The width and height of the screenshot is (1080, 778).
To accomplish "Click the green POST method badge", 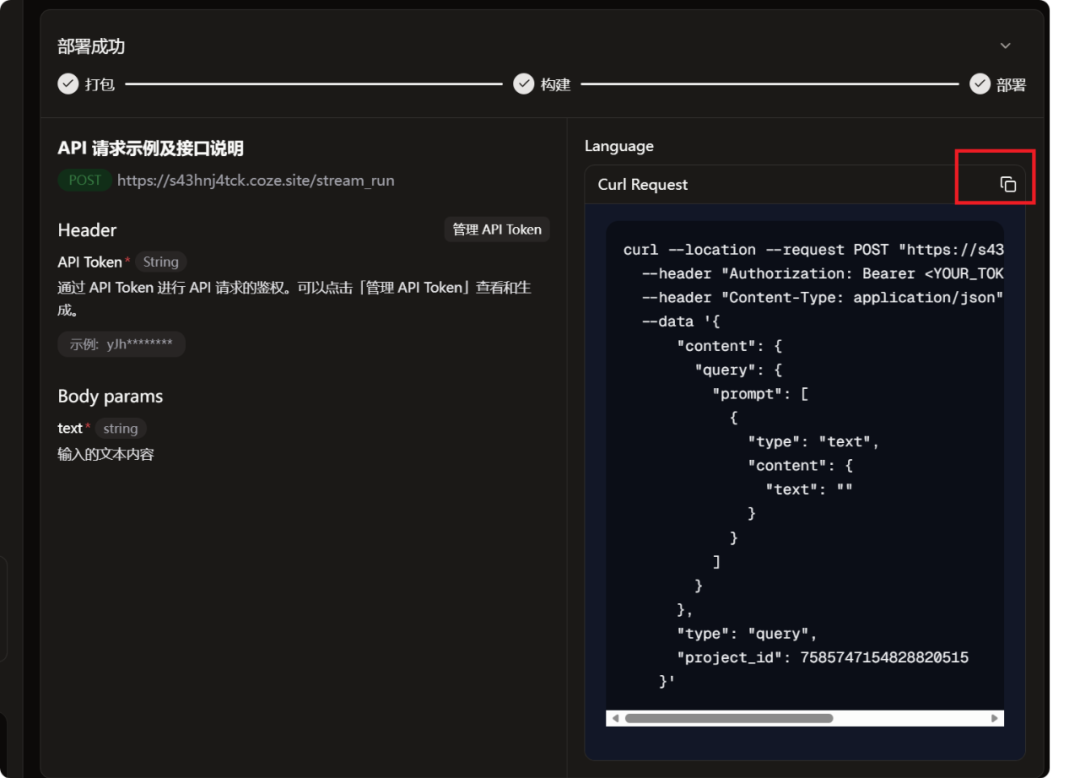I will [85, 180].
